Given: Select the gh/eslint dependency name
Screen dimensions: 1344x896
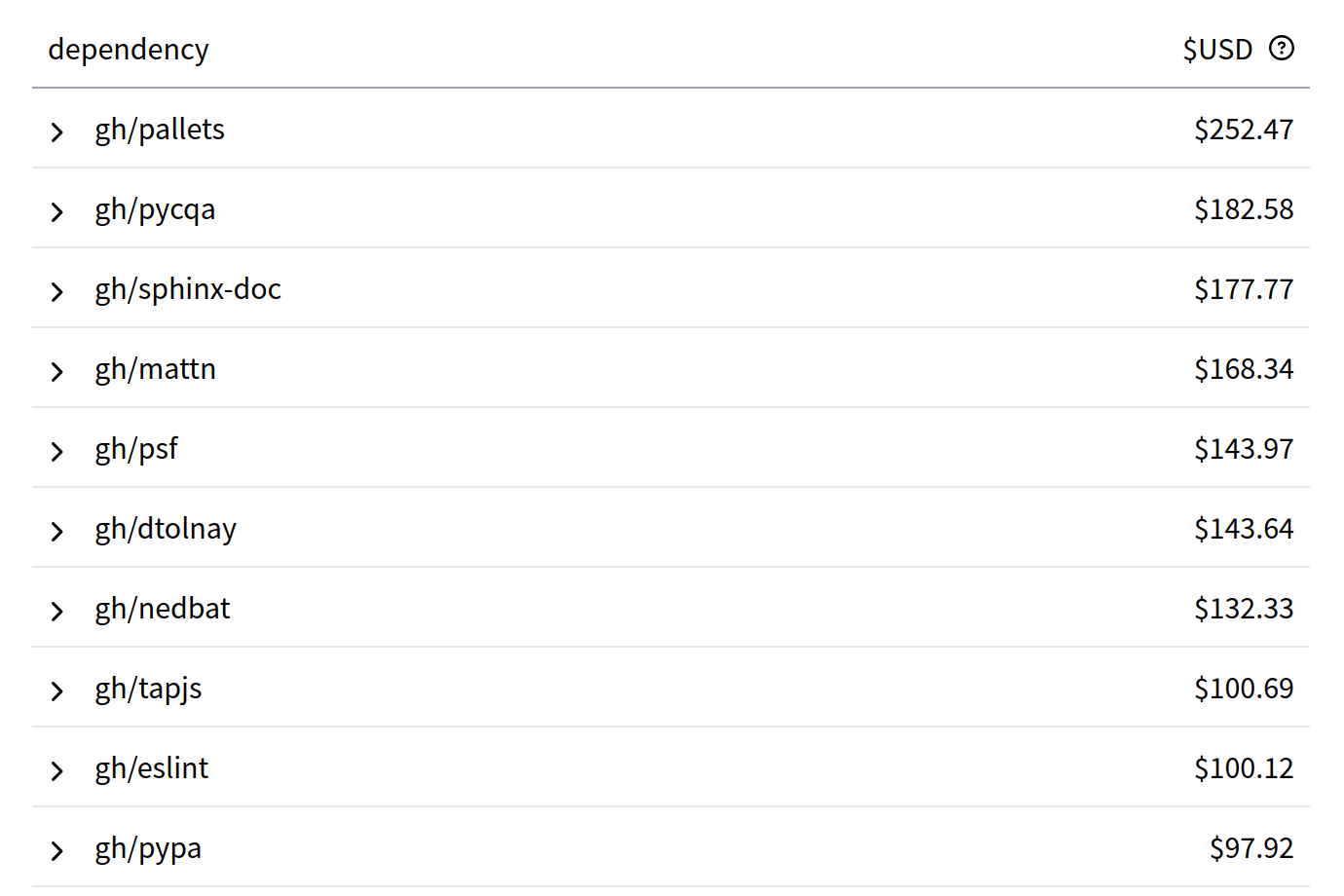Looking at the screenshot, I should [151, 768].
